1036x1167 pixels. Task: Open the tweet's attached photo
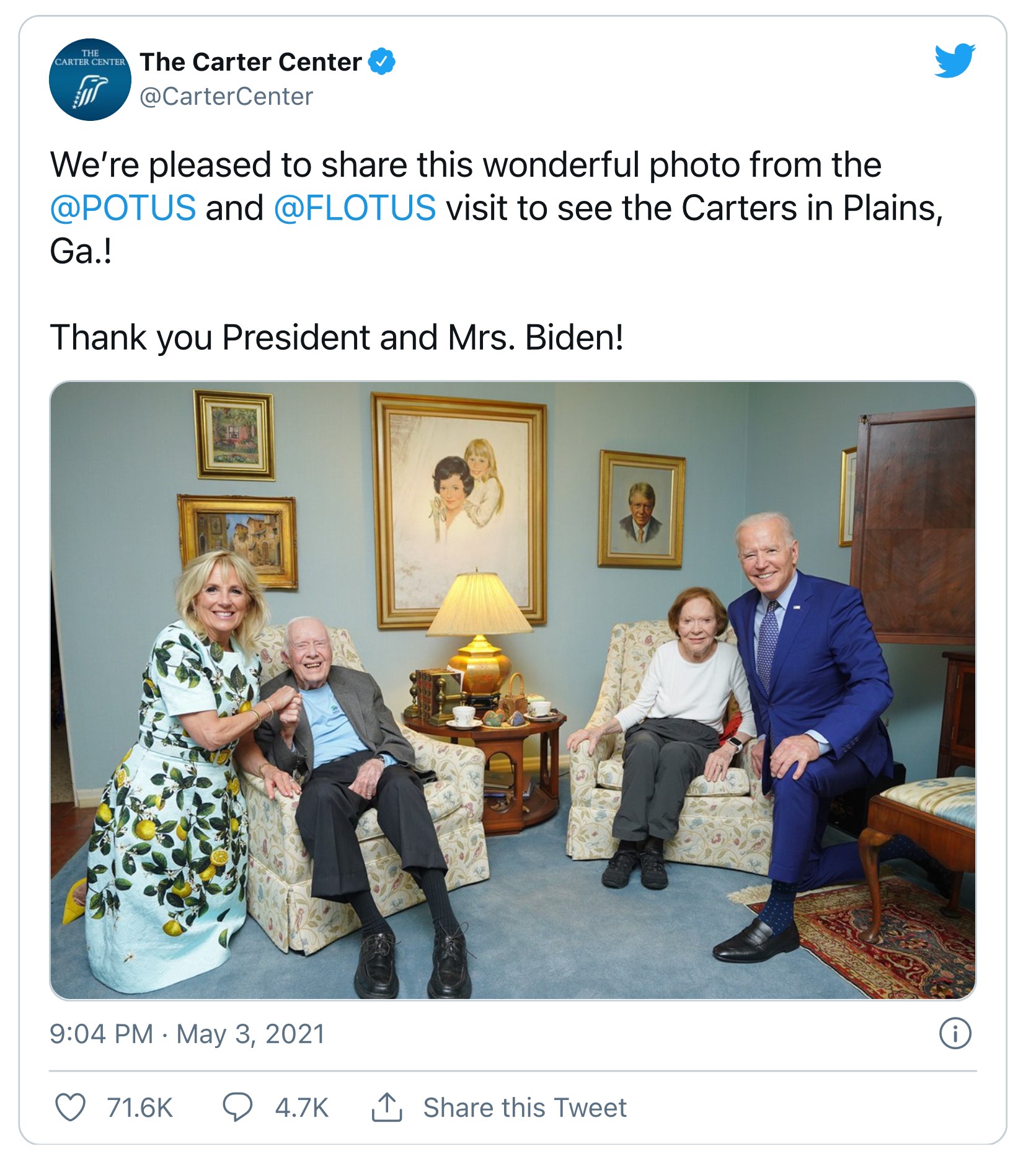(513, 690)
